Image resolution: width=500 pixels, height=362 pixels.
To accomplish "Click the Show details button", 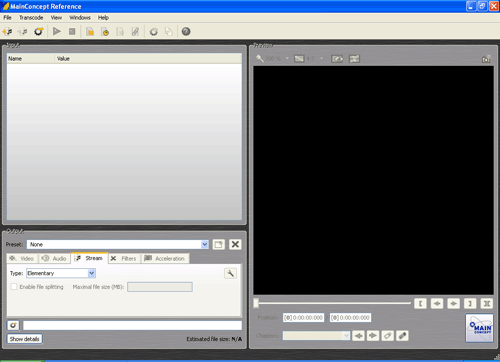I will tap(25, 339).
